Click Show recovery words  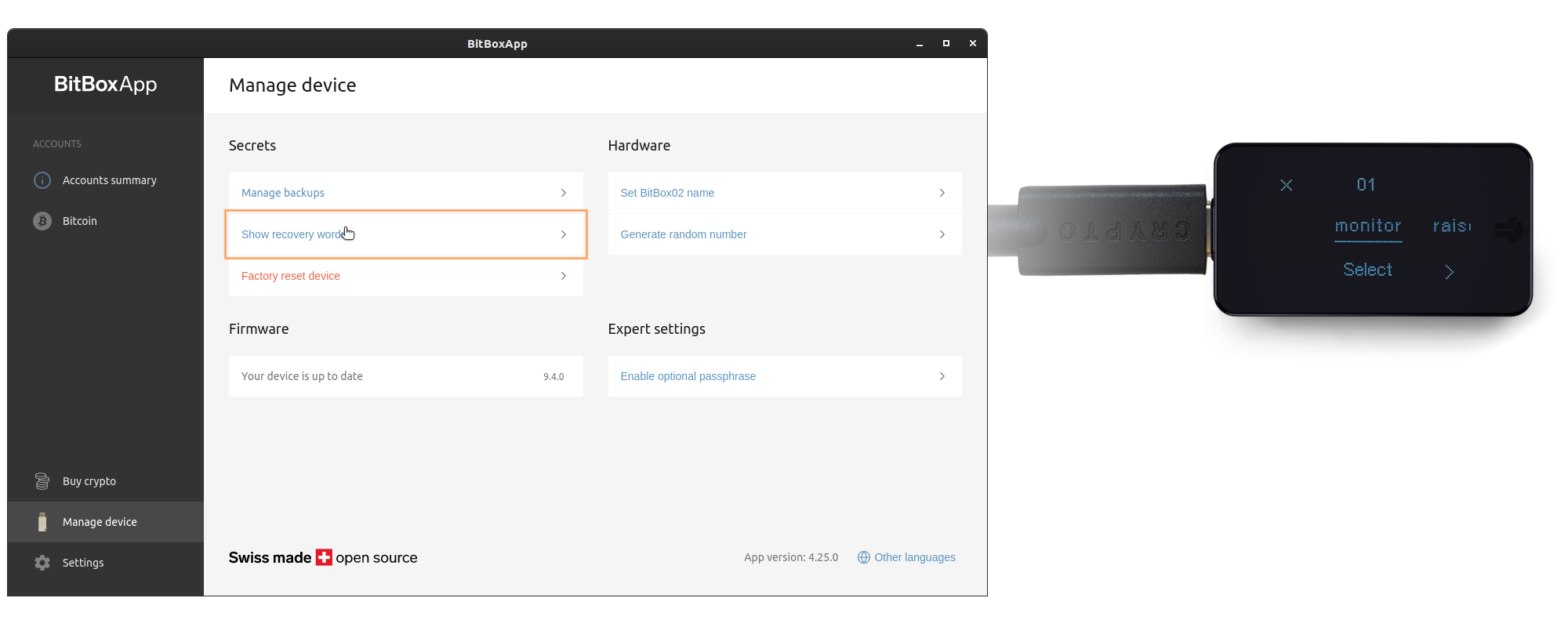click(x=406, y=234)
